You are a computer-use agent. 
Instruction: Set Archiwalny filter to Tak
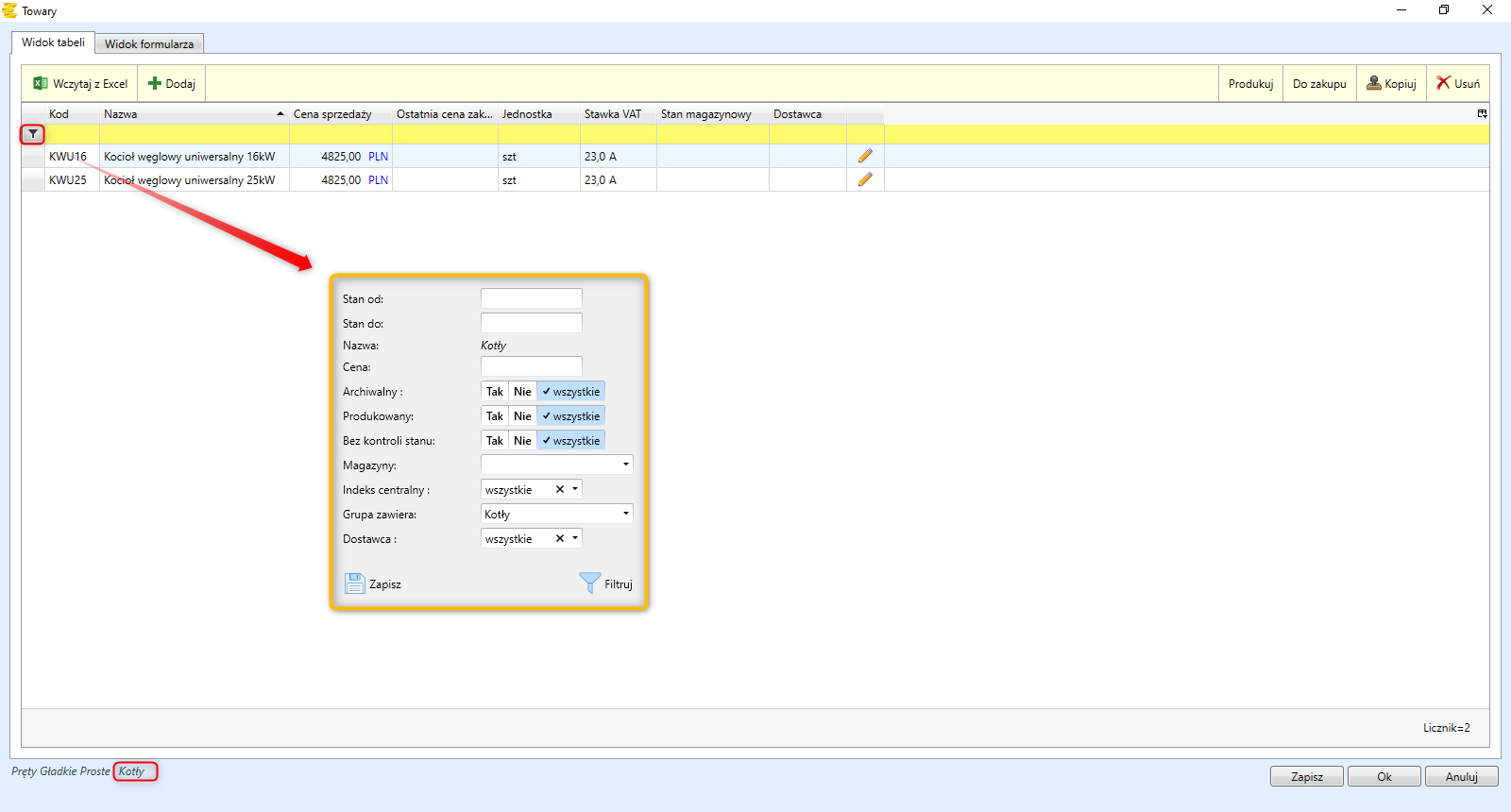495,392
